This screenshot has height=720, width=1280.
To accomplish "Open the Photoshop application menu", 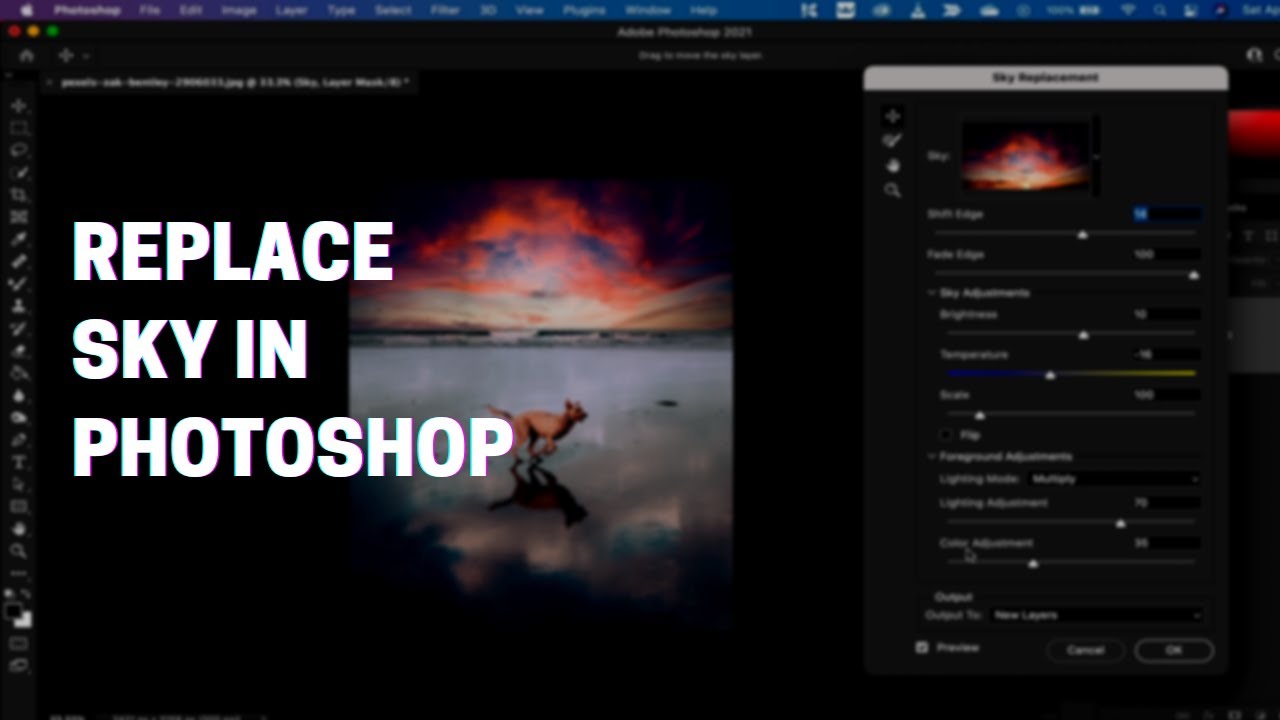I will pyautogui.click(x=87, y=10).
